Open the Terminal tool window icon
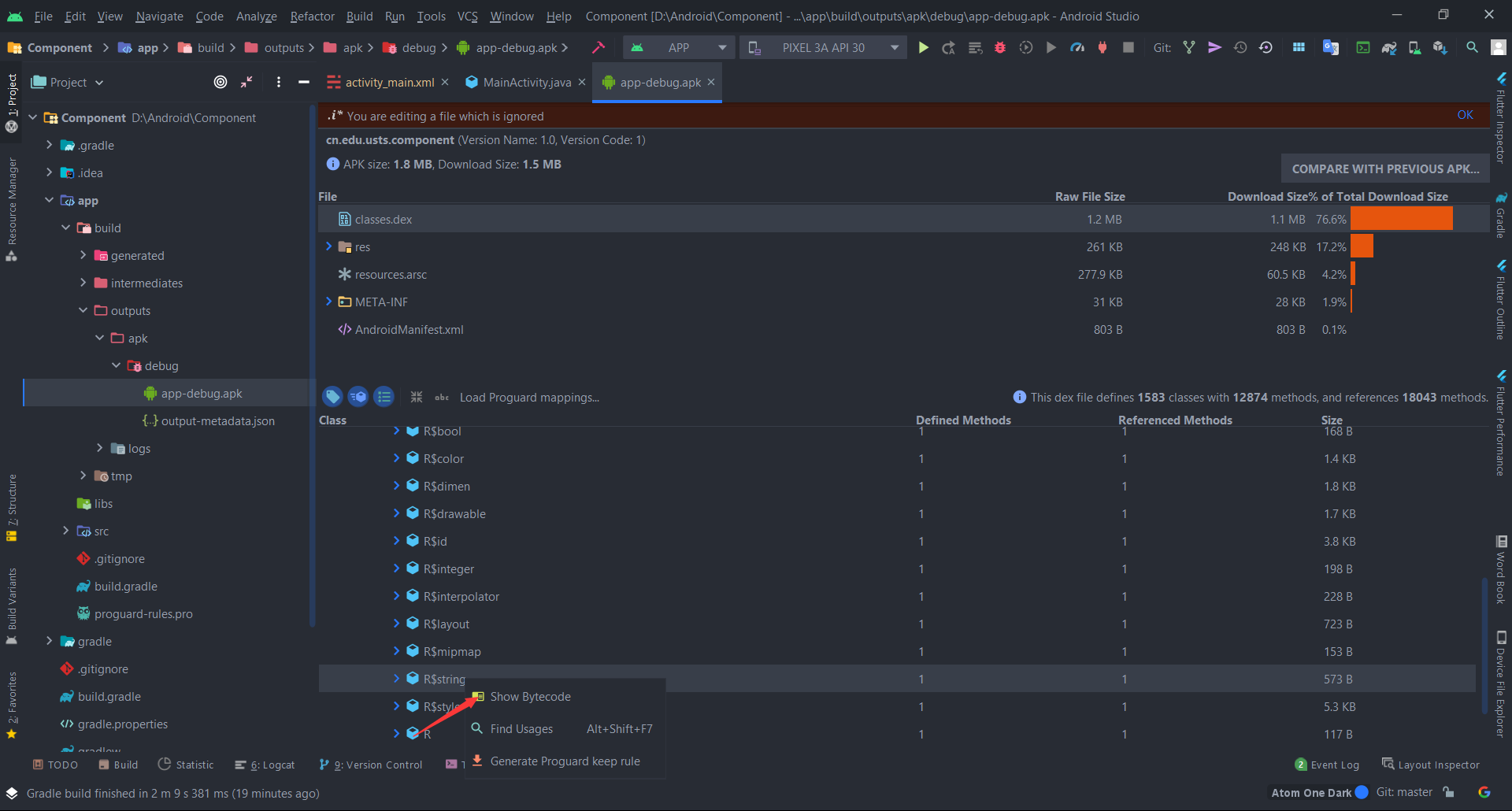 pyautogui.click(x=1362, y=47)
